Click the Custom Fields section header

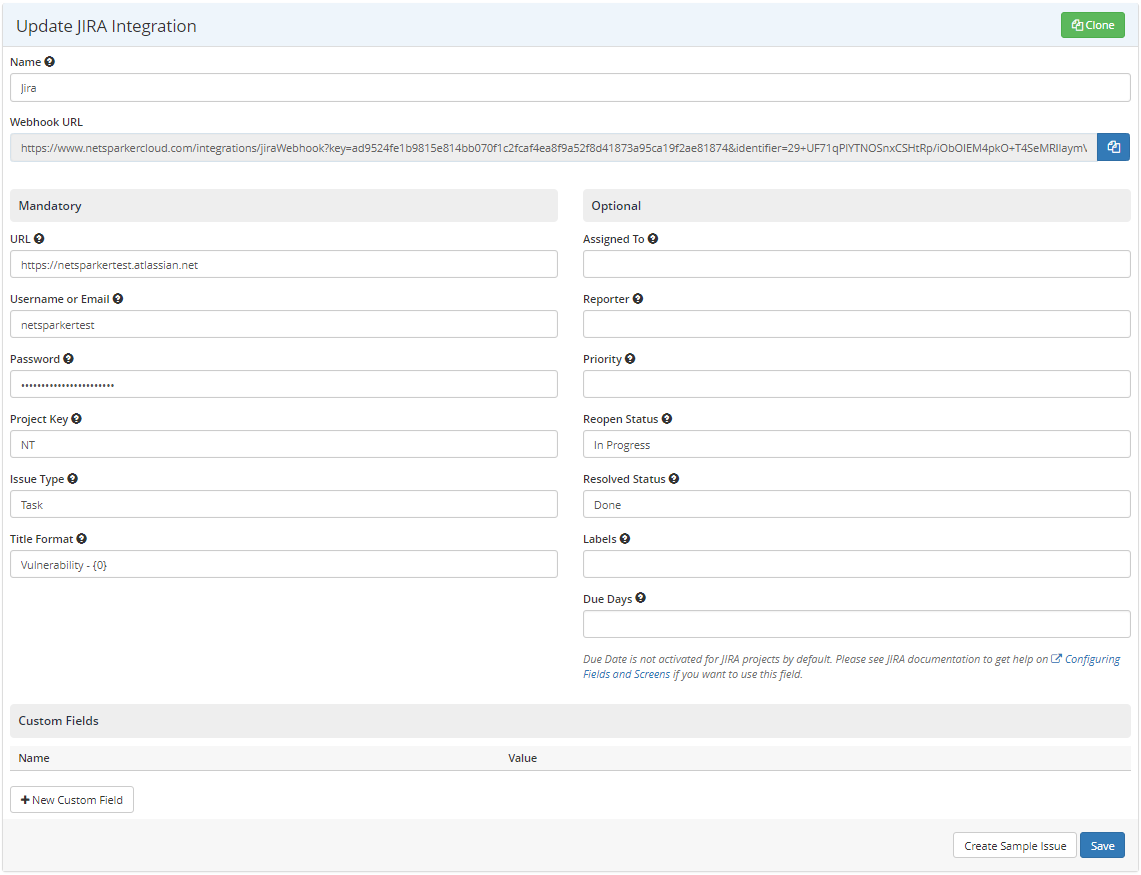[570, 721]
